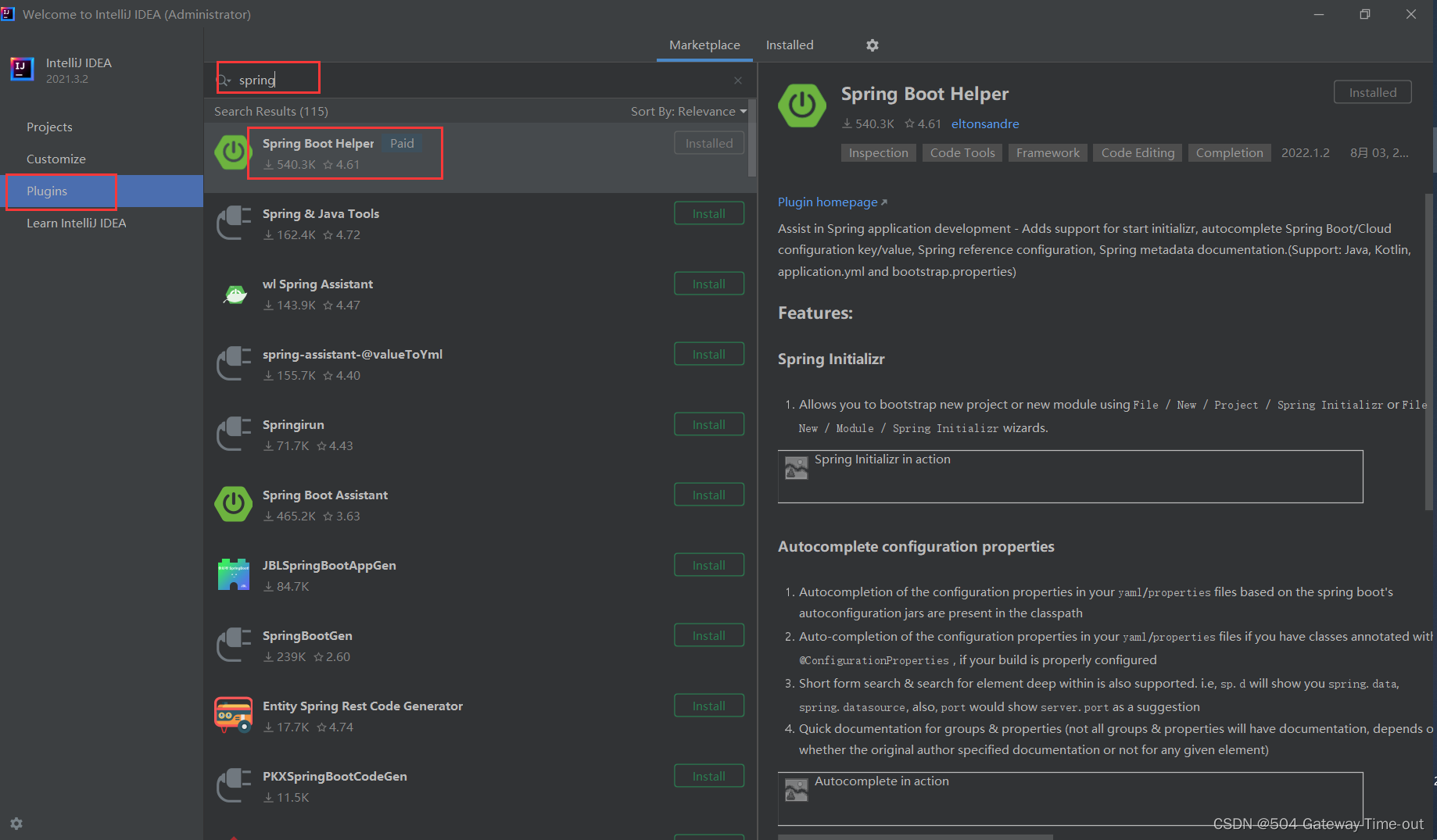The image size is (1437, 840).
Task: Minimize the IntelliJ welcome window
Action: (1319, 14)
